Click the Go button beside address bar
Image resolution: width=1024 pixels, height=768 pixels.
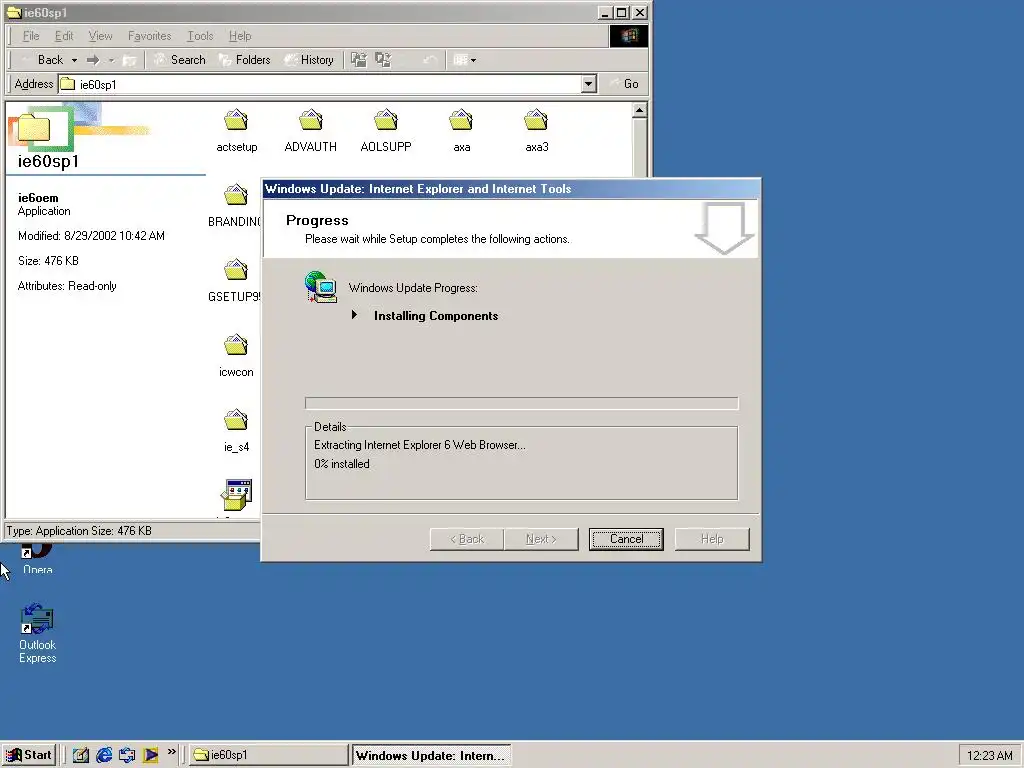point(624,84)
